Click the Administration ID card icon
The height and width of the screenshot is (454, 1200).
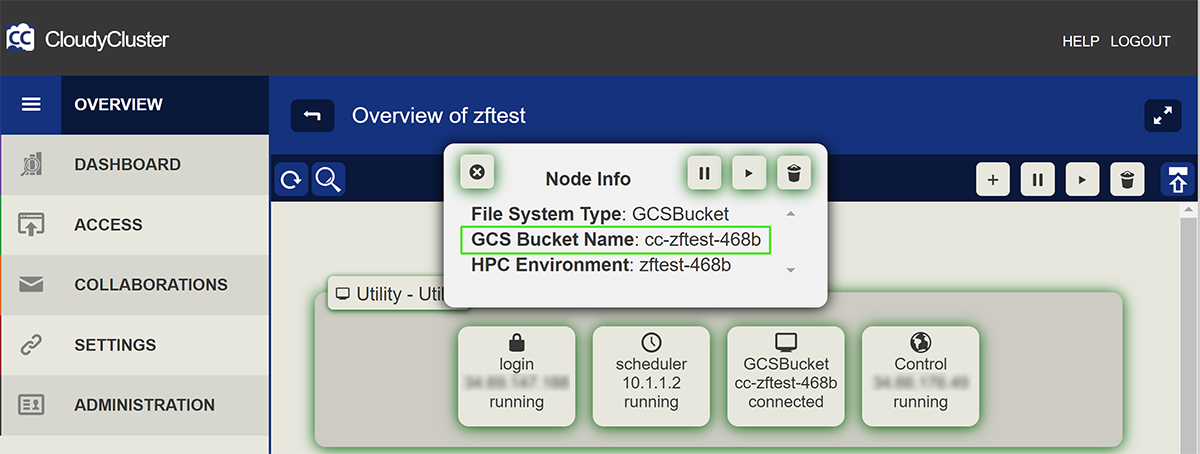coord(31,405)
